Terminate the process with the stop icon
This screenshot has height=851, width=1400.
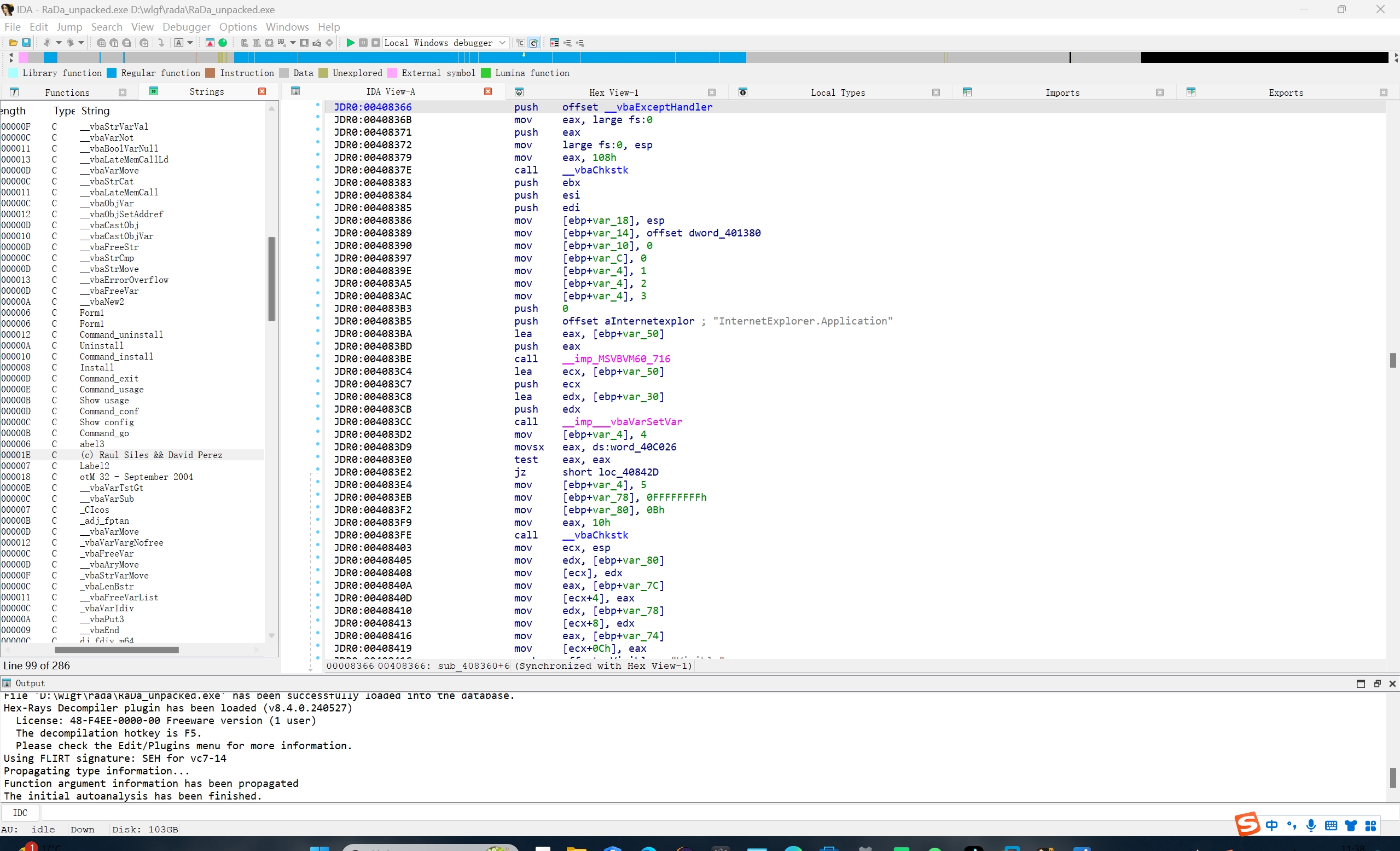click(x=375, y=43)
